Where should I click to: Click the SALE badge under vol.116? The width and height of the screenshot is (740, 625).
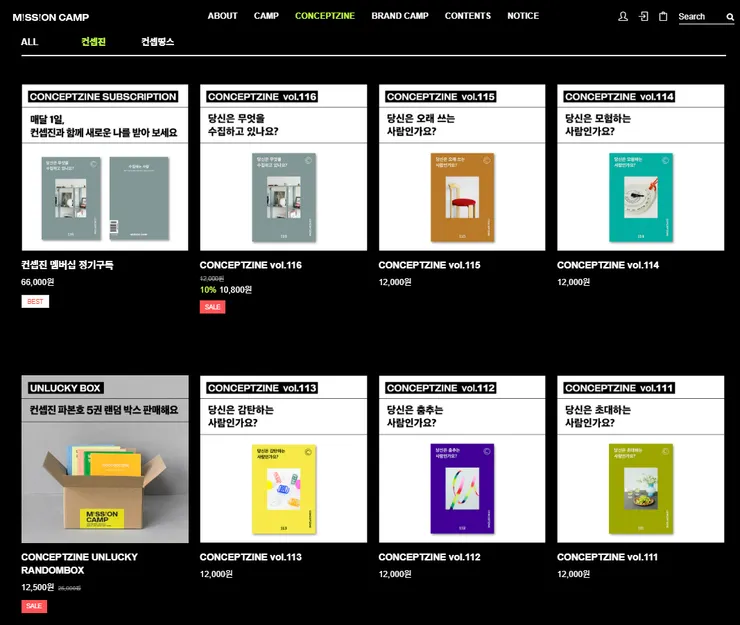[x=212, y=307]
